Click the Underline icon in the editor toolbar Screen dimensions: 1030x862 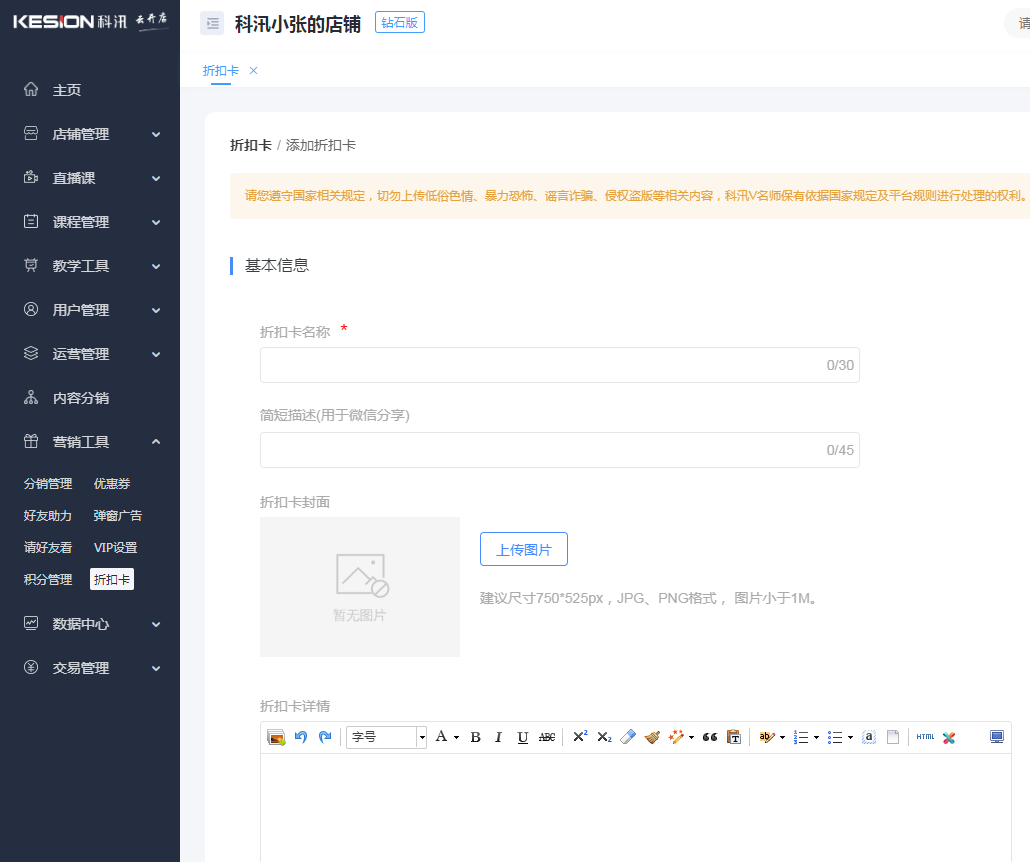520,737
